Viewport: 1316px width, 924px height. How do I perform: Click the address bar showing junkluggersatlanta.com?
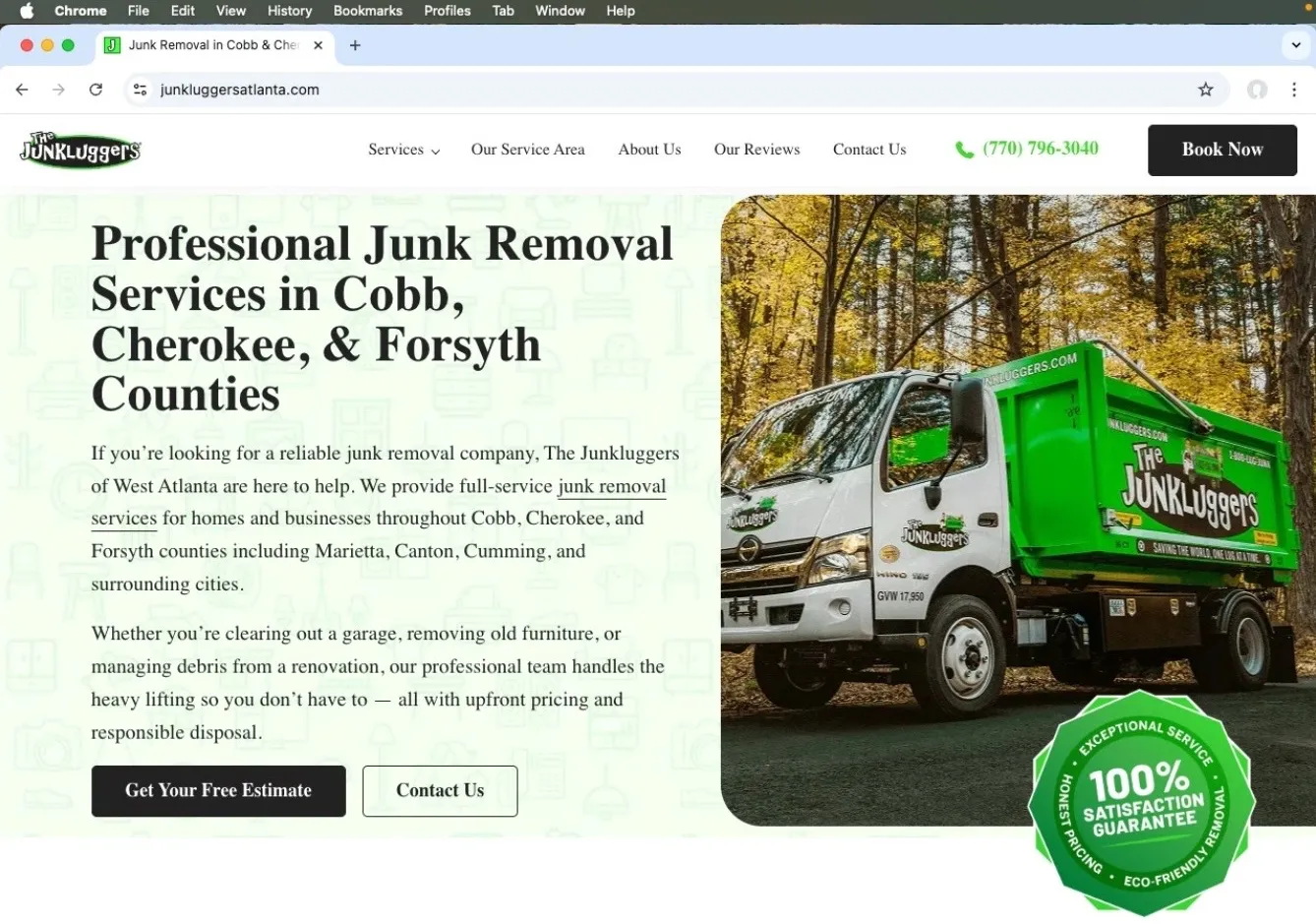[677, 90]
